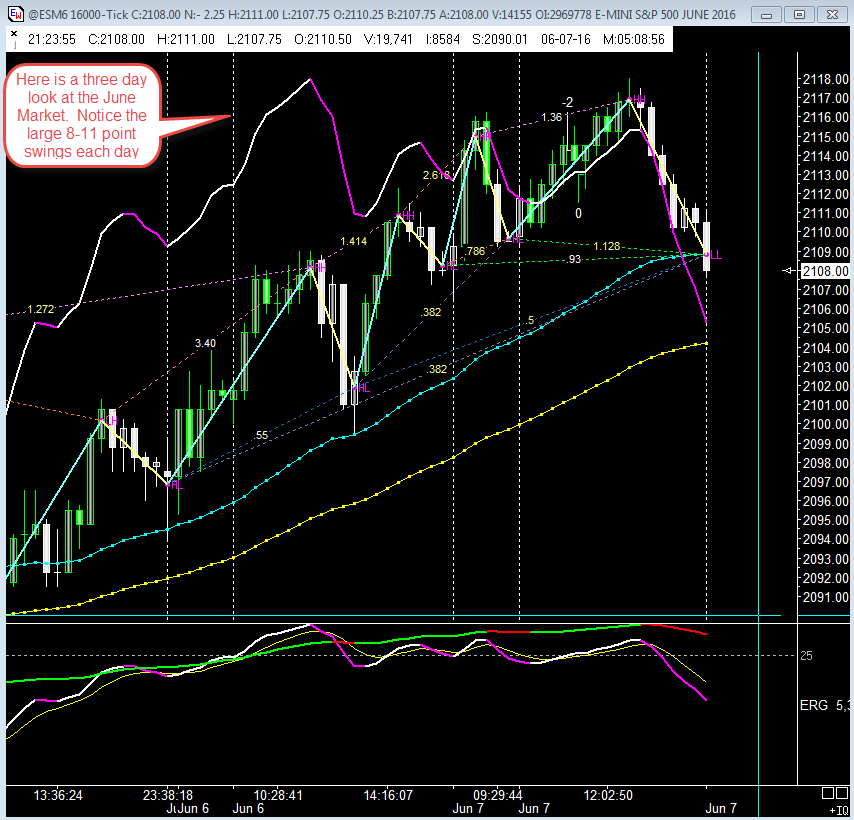Click the right small square box at bottom right
This screenshot has width=854, height=820.
[x=844, y=792]
